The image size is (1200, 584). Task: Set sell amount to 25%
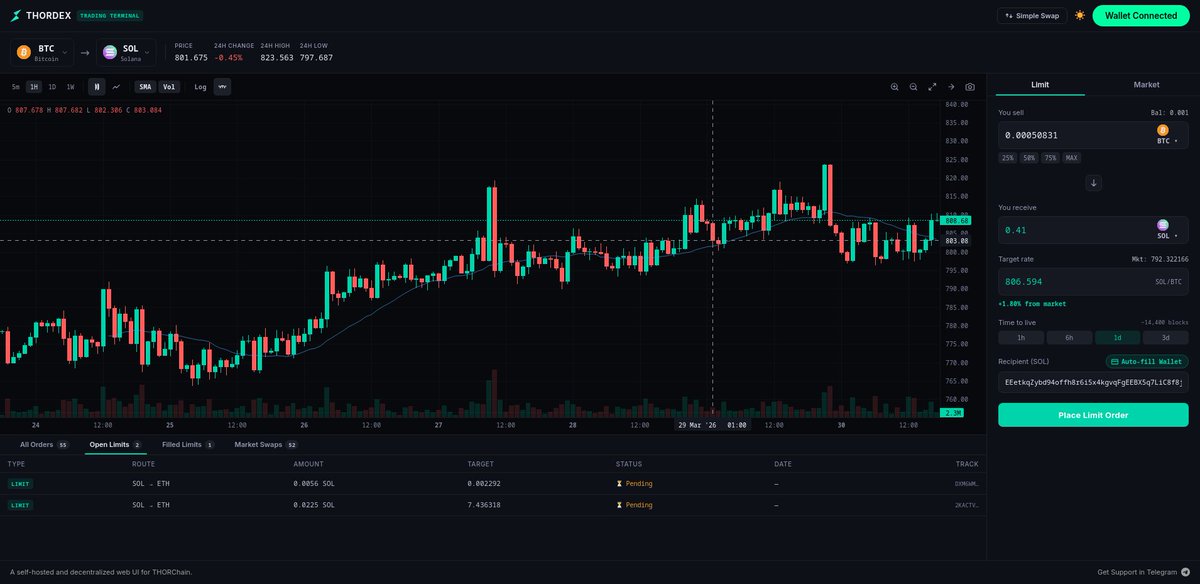click(x=1007, y=158)
